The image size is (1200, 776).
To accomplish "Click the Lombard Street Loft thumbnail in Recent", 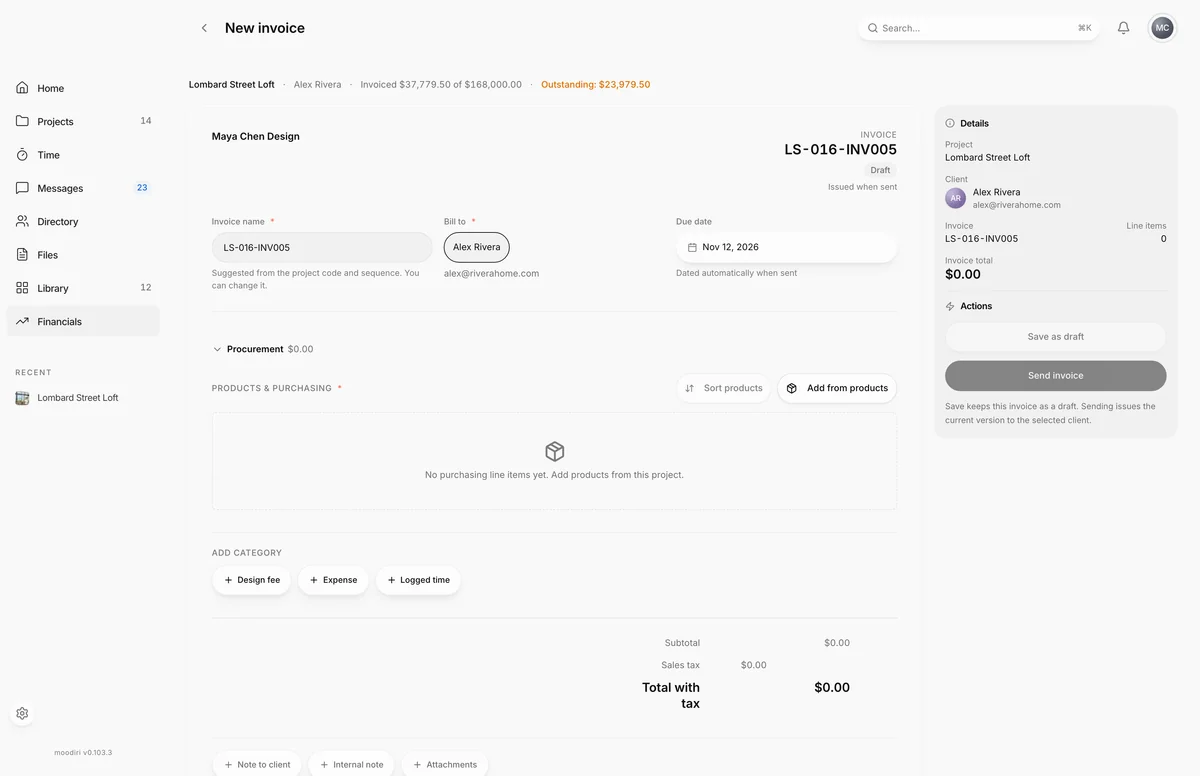I will [22, 398].
